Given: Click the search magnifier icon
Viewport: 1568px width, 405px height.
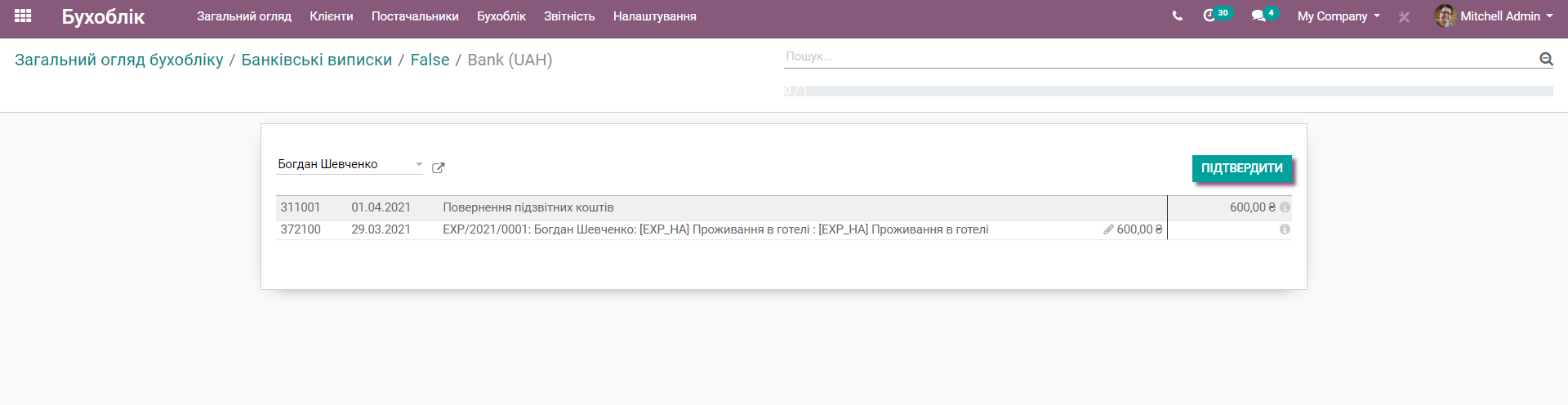Looking at the screenshot, I should tap(1545, 59).
